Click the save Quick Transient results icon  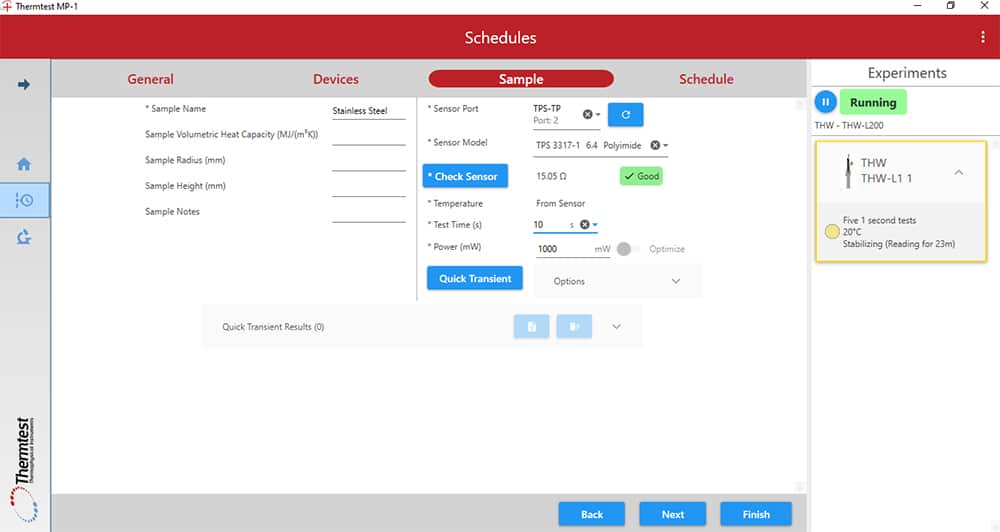pos(531,327)
